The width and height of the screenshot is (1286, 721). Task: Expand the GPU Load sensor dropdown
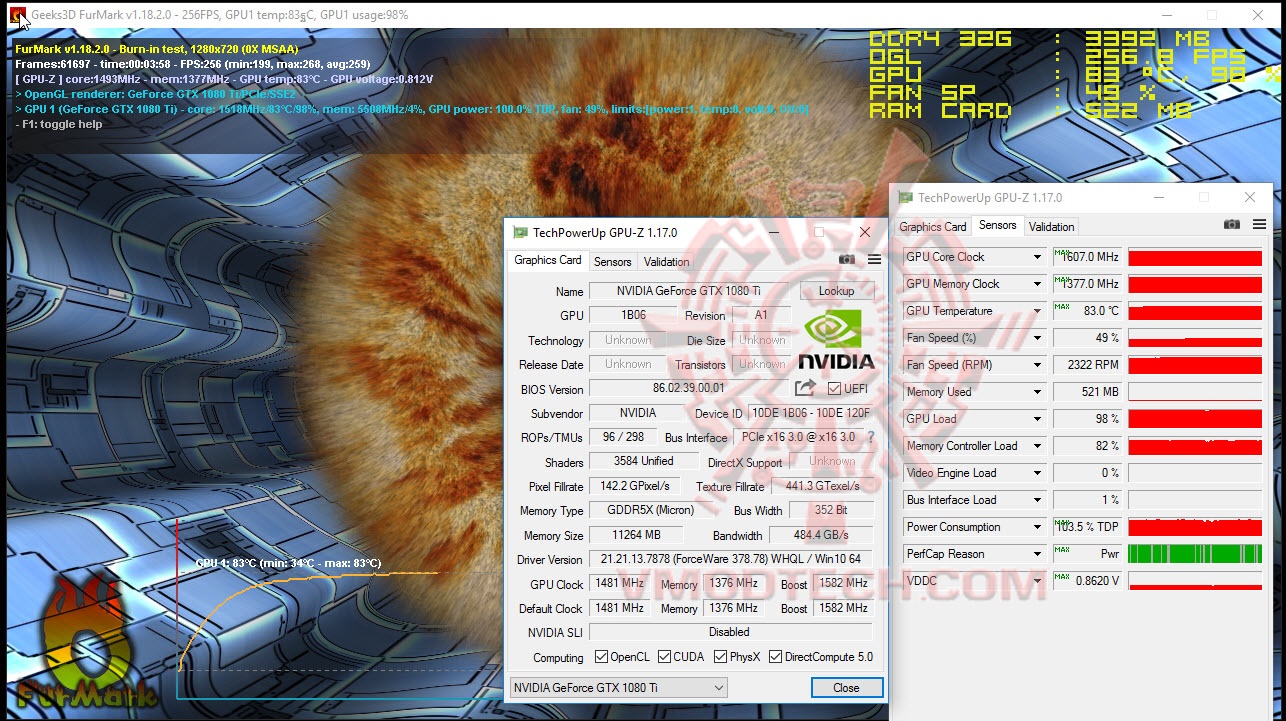(x=1037, y=419)
